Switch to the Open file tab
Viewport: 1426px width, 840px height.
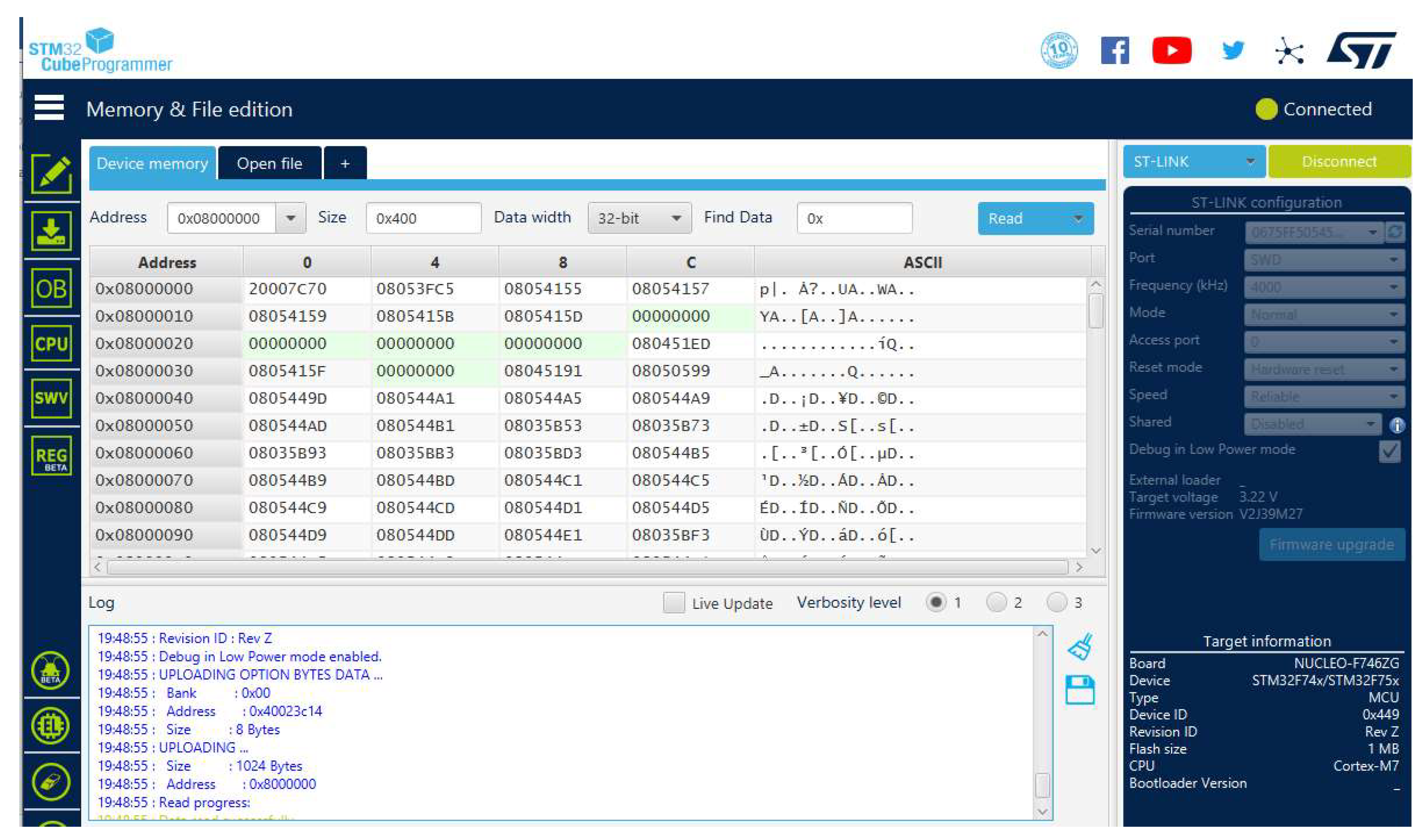coord(271,163)
